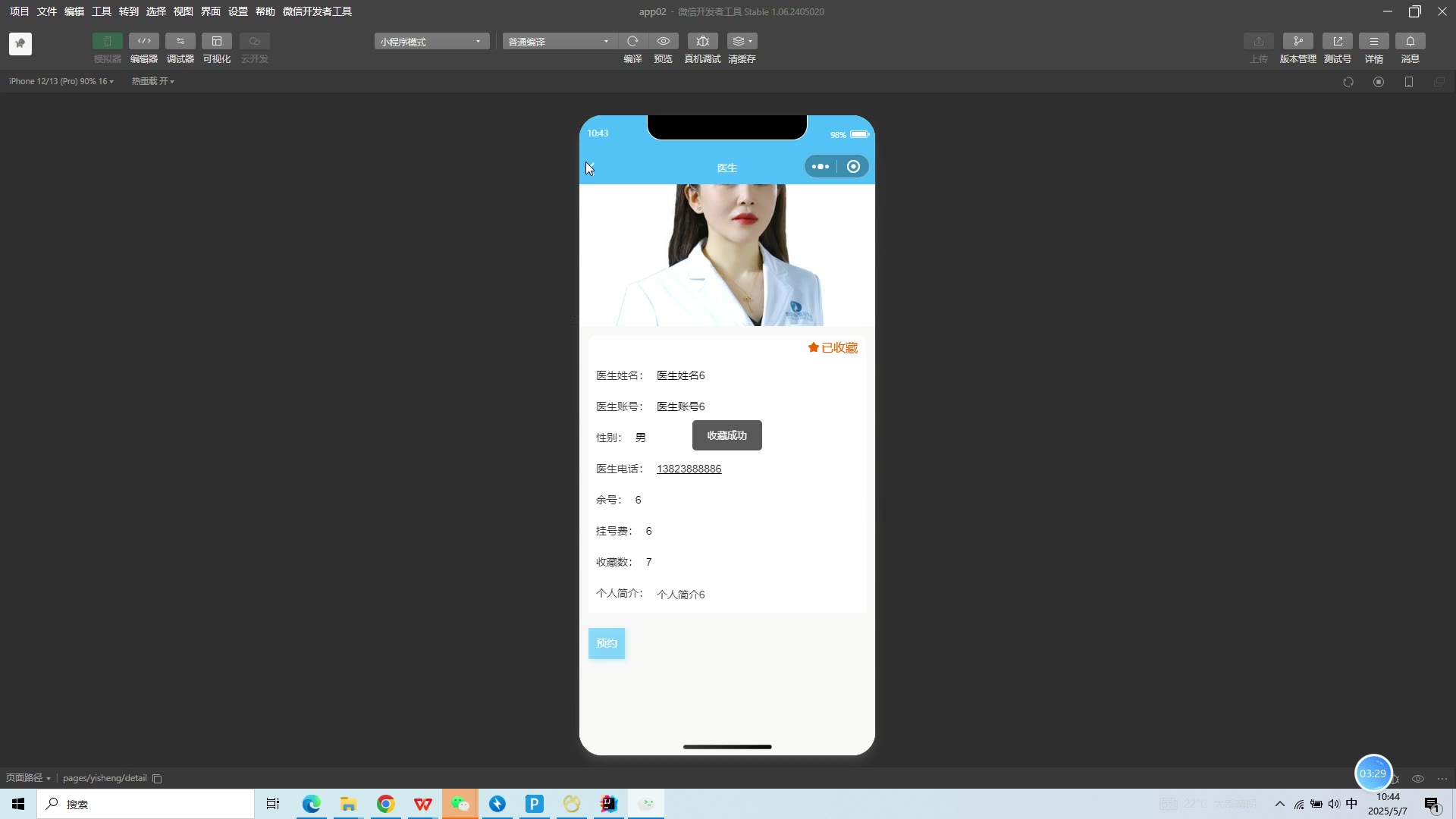Toggle the 编辑器 editor panel
The width and height of the screenshot is (1456, 819).
pyautogui.click(x=143, y=41)
